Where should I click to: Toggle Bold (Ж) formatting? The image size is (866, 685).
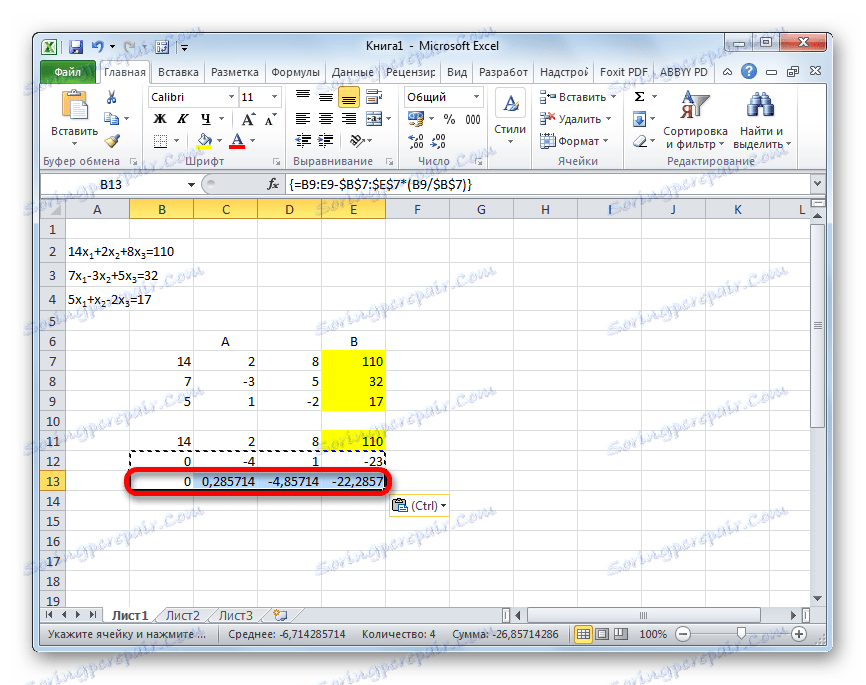(x=160, y=119)
